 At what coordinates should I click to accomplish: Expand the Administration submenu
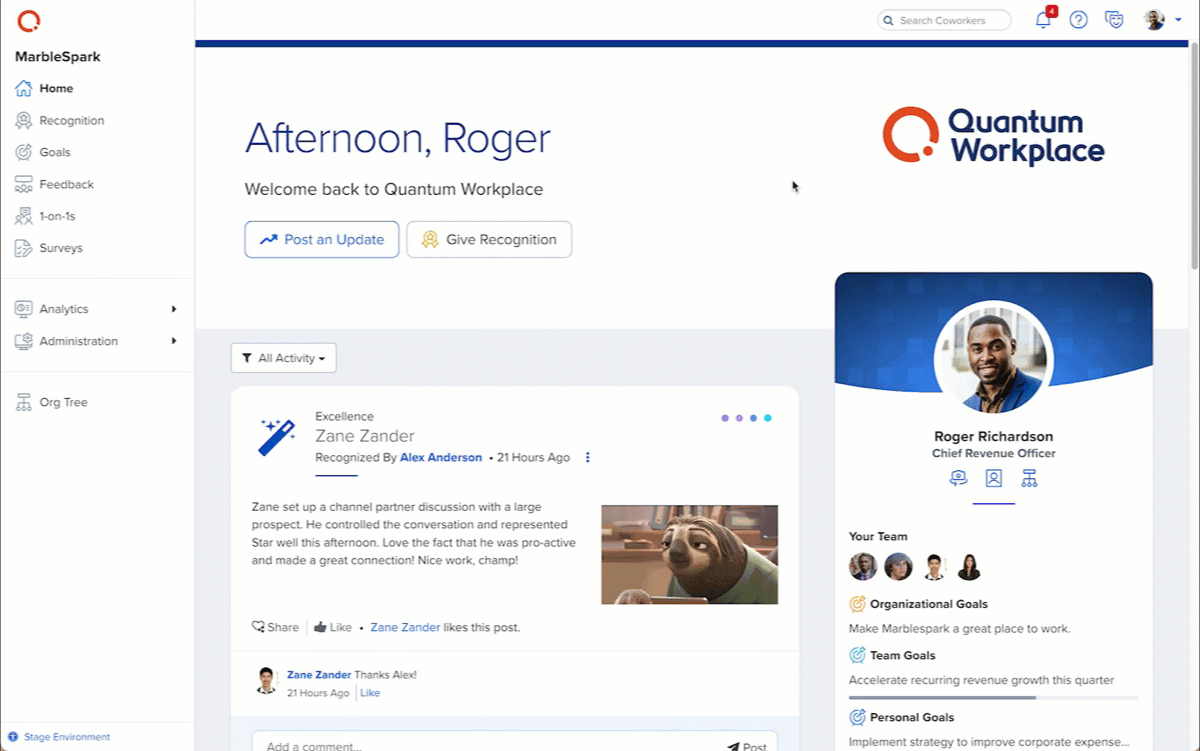174,341
